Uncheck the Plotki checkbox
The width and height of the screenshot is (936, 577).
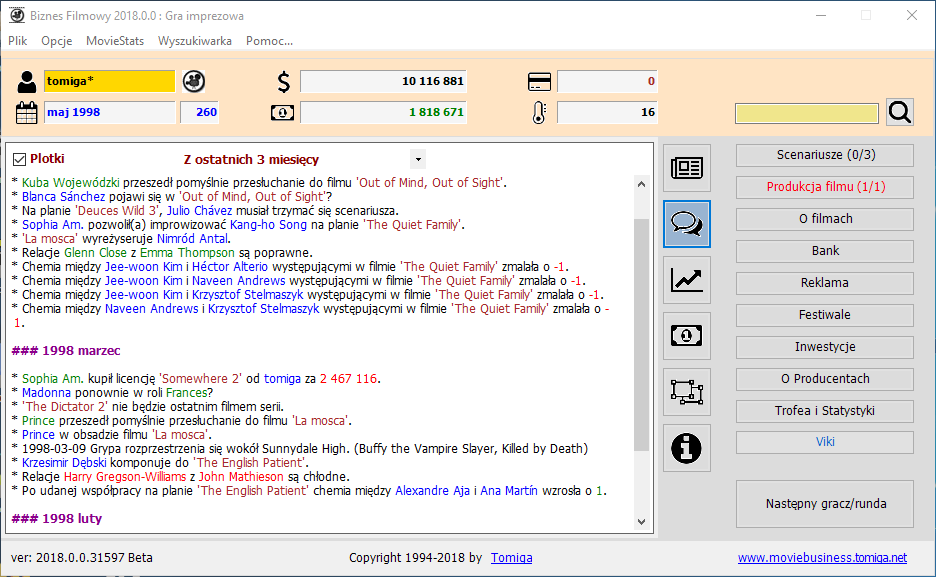pyautogui.click(x=19, y=159)
